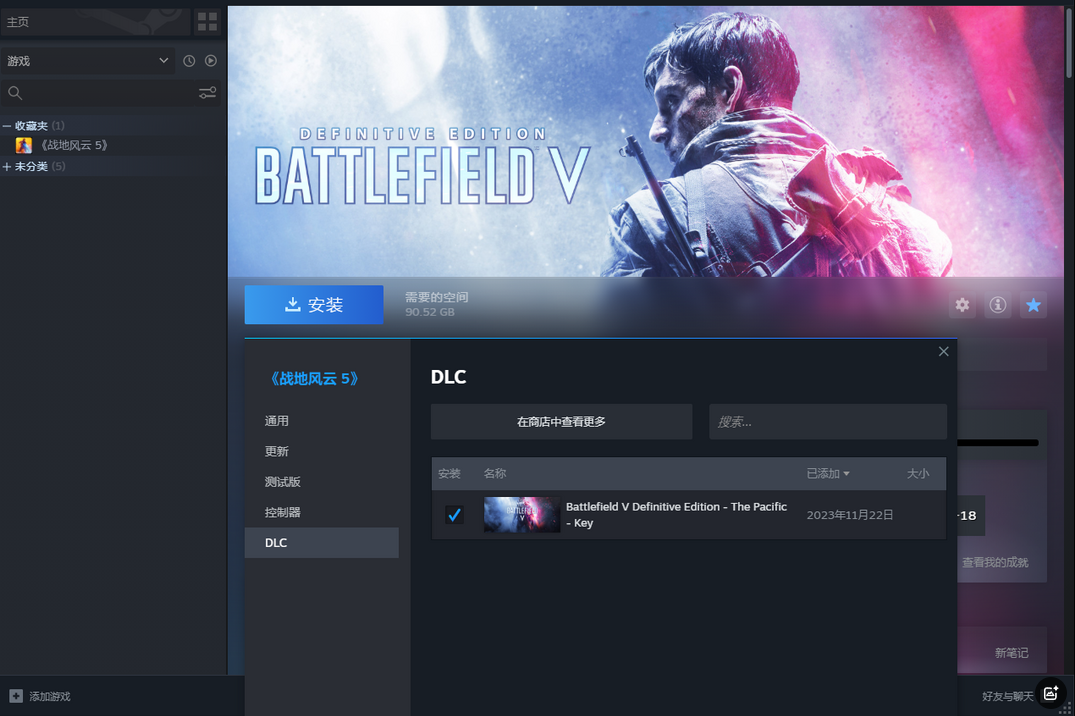Select the 更新 settings tab
The width and height of the screenshot is (1075, 716).
(x=322, y=451)
